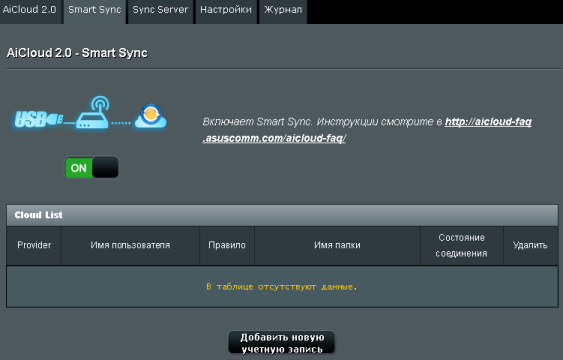The width and height of the screenshot is (563, 360).
Task: Open the Настройки tab
Action: [226, 11]
